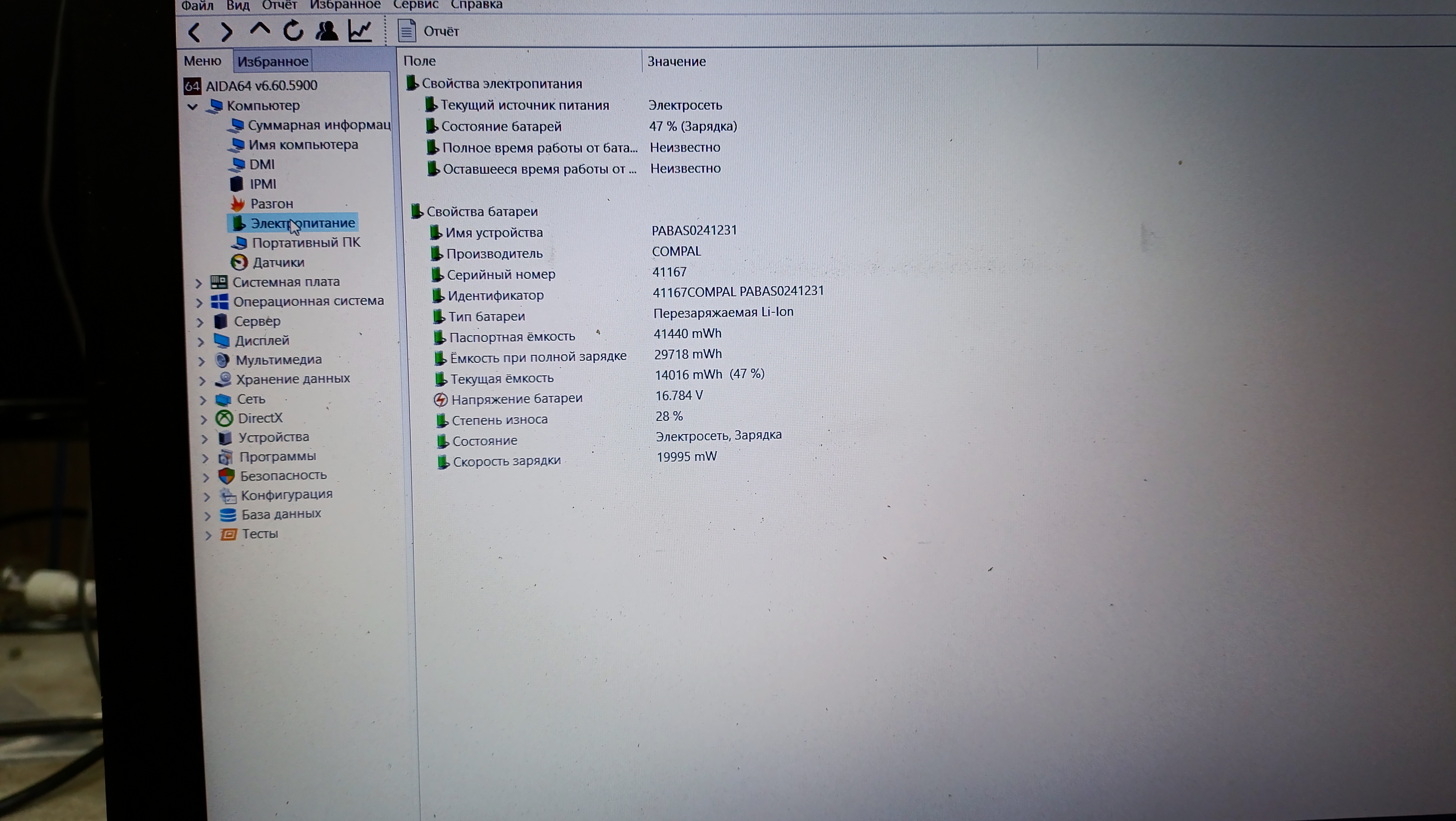Image resolution: width=1456 pixels, height=821 pixels.
Task: Expand the Сервер node
Action: (200, 322)
